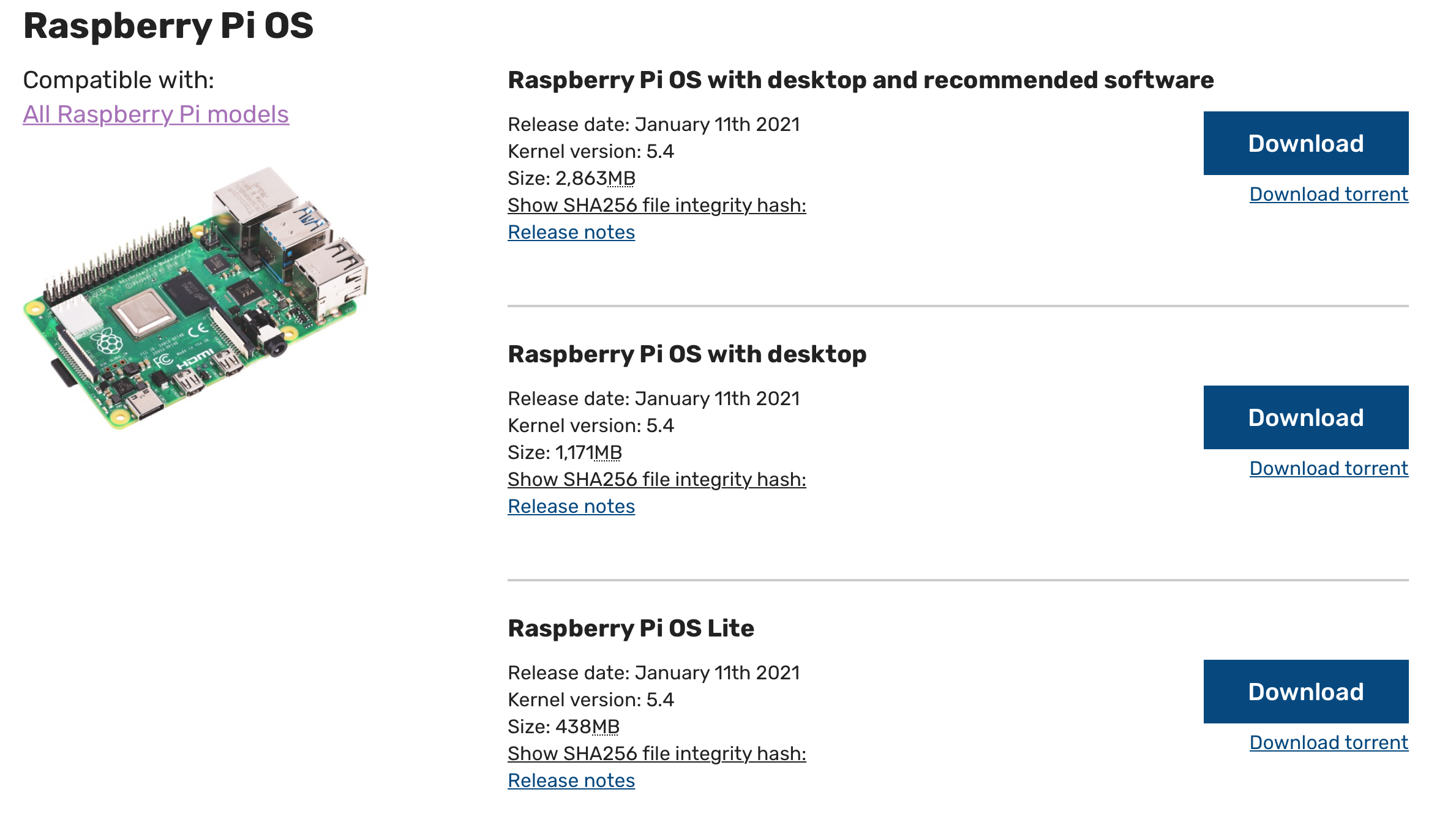Open Release notes for Raspberry Pi OS Lite
This screenshot has width=1456, height=825.
[571, 780]
